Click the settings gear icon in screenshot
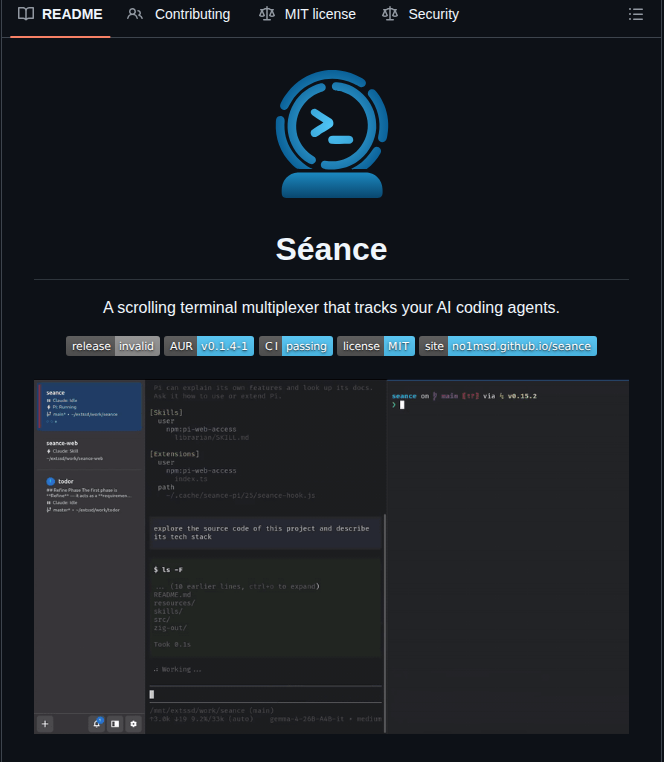The height and width of the screenshot is (762, 664). coord(134,724)
